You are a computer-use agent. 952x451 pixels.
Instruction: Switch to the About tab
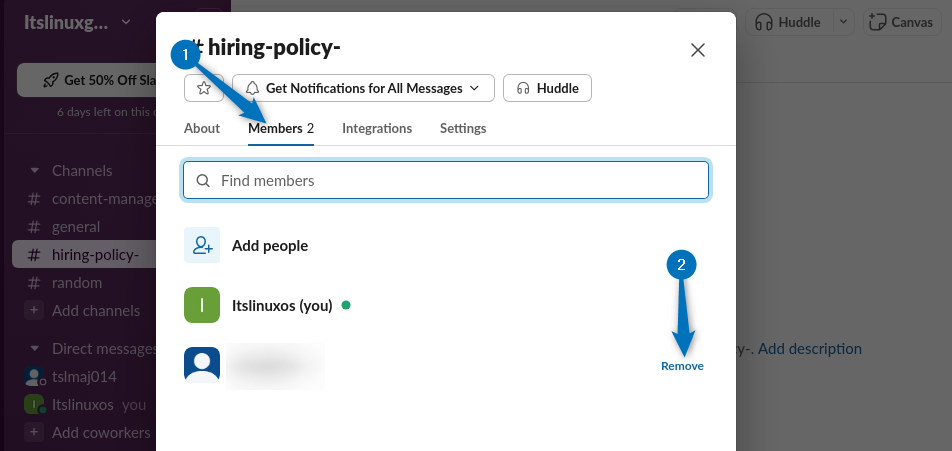click(x=202, y=128)
